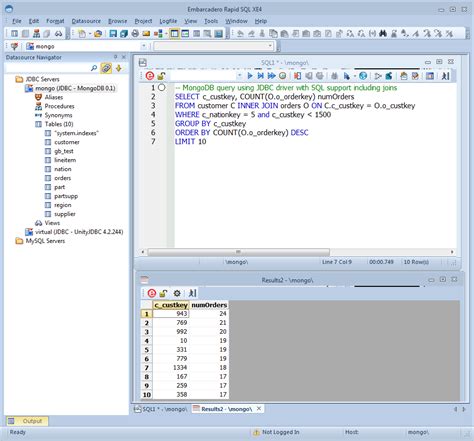Click the padlock icon in Results toolbar
The height and width of the screenshot is (441, 474).
[163, 293]
